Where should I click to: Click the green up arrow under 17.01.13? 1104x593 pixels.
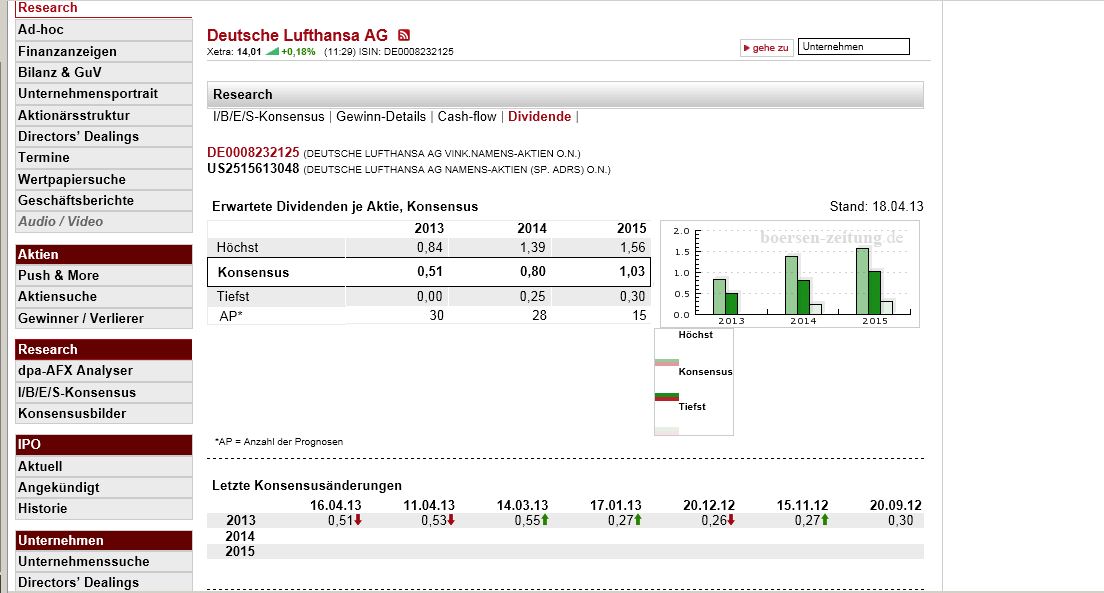(x=637, y=520)
